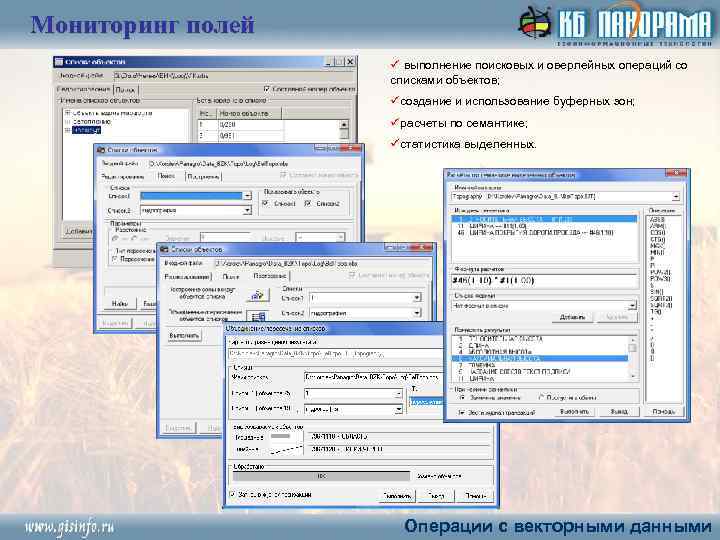Image resolution: width=720 pixels, height=540 pixels.
Task: Click gray line sample in overlay dialog
Action: click(x=280, y=436)
